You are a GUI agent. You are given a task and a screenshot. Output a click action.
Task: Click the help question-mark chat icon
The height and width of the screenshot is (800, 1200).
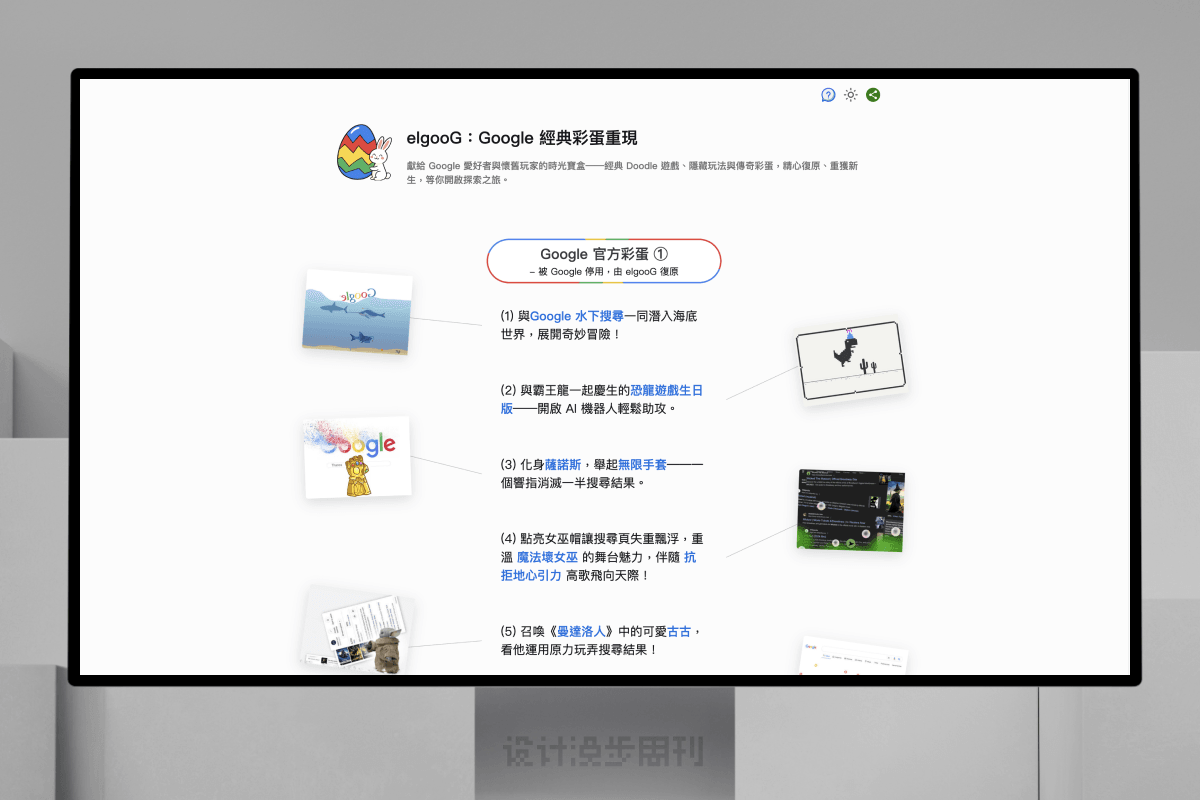[828, 95]
